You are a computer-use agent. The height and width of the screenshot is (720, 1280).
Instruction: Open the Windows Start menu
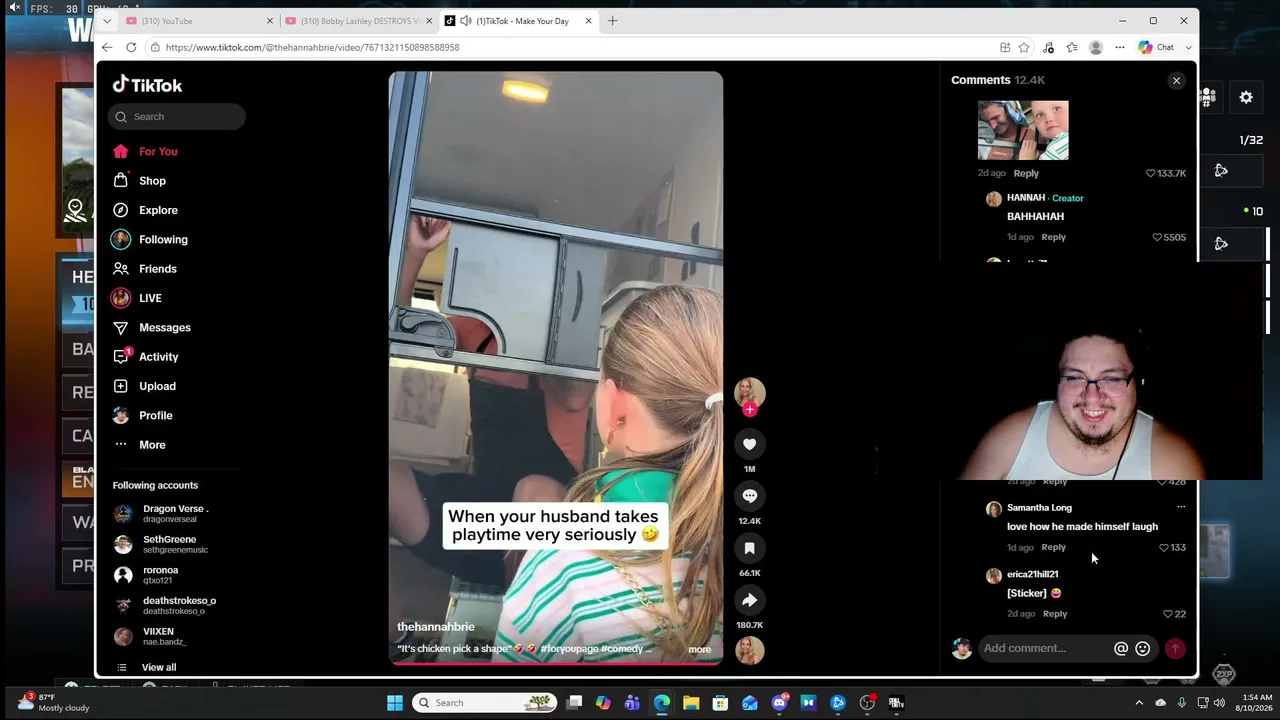coord(395,703)
